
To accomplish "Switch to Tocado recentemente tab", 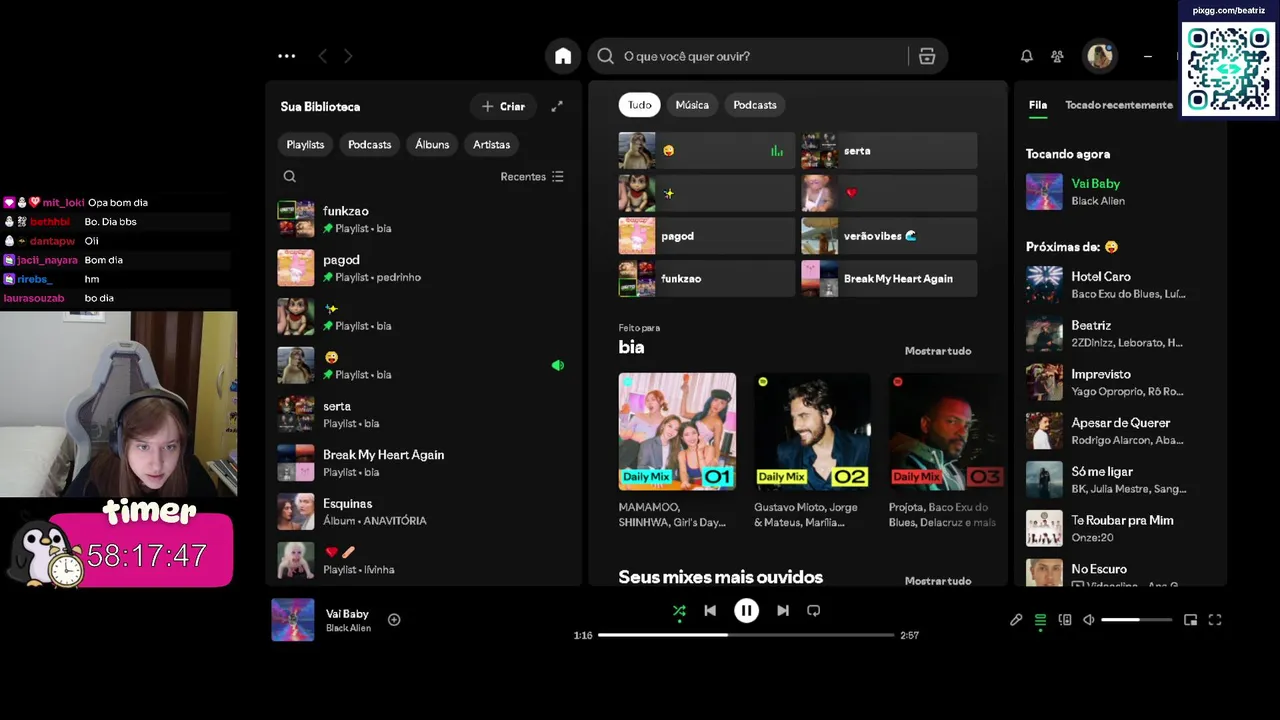I will (1119, 105).
